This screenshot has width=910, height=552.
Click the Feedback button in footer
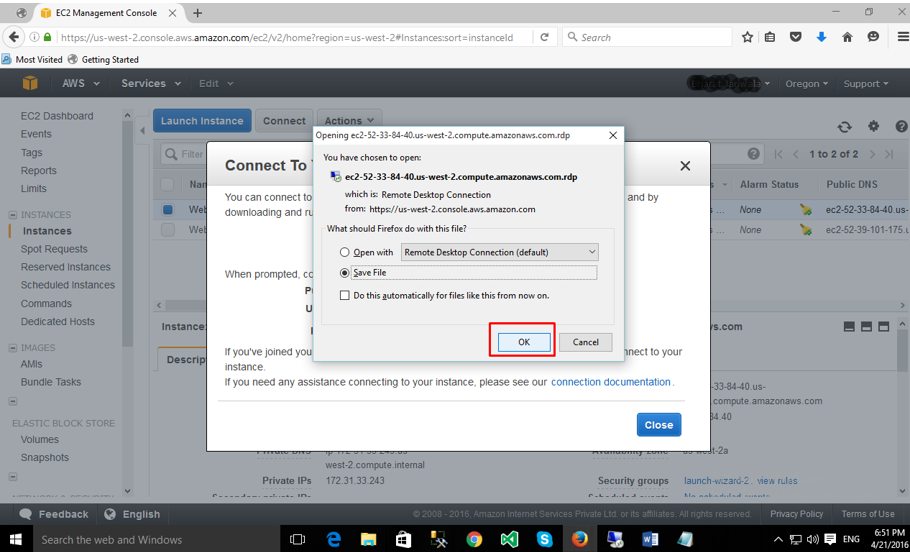(54, 514)
